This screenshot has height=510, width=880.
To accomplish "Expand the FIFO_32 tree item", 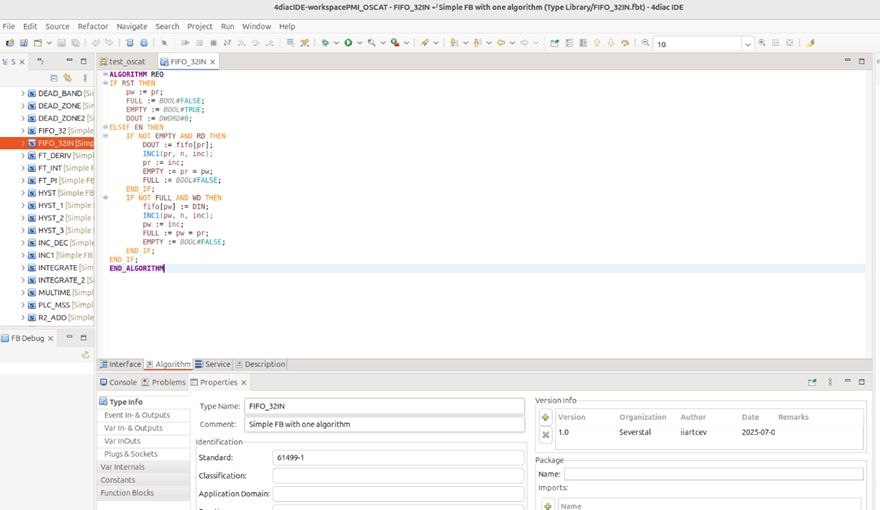I will coord(23,131).
